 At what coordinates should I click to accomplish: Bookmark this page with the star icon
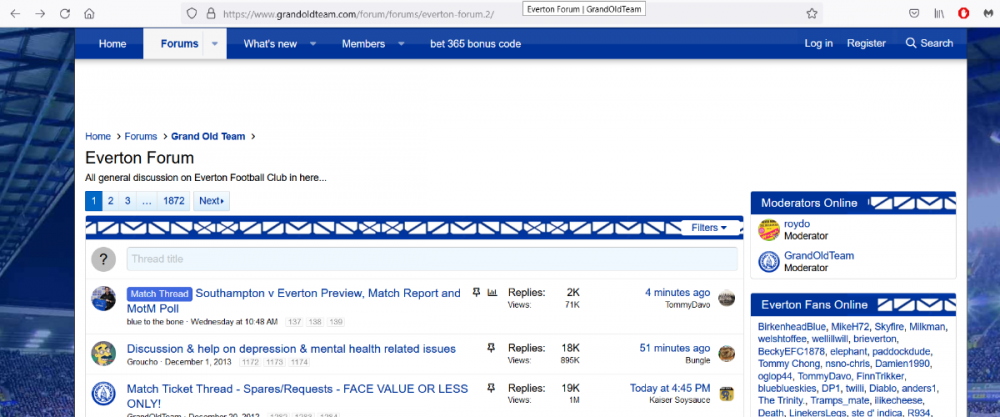pos(812,14)
